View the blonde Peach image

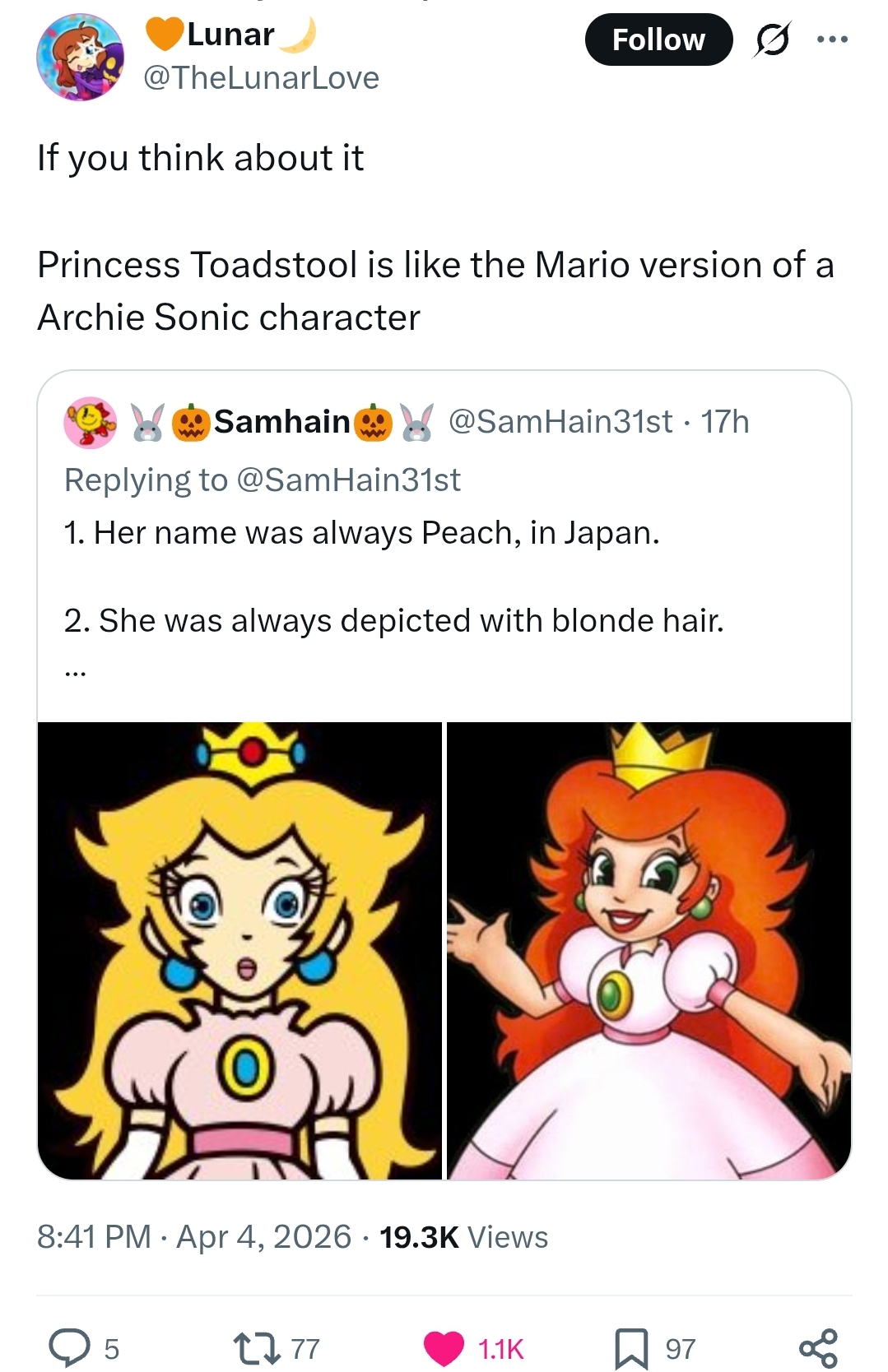[x=239, y=950]
